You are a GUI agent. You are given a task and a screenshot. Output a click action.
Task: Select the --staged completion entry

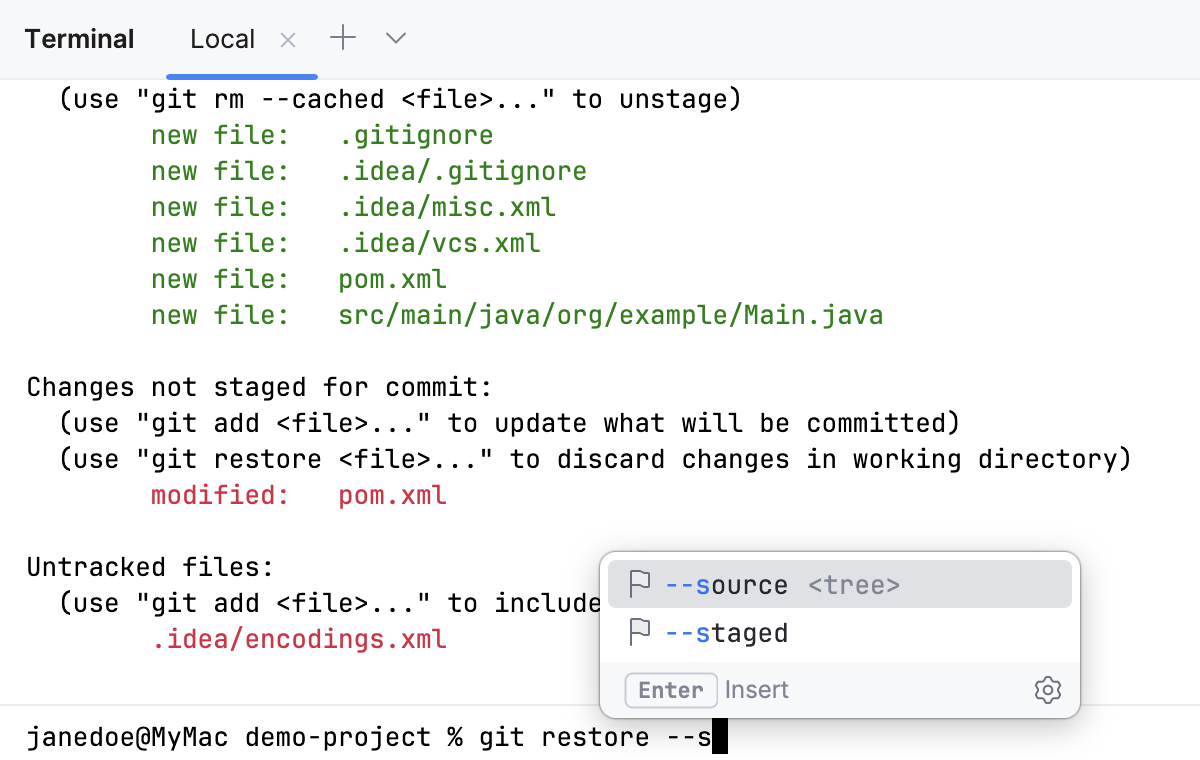(x=727, y=632)
